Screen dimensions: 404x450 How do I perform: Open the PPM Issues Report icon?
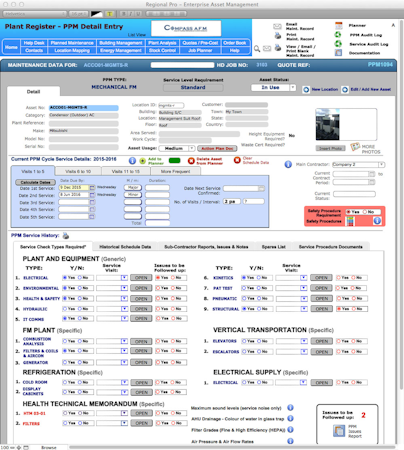tap(339, 431)
